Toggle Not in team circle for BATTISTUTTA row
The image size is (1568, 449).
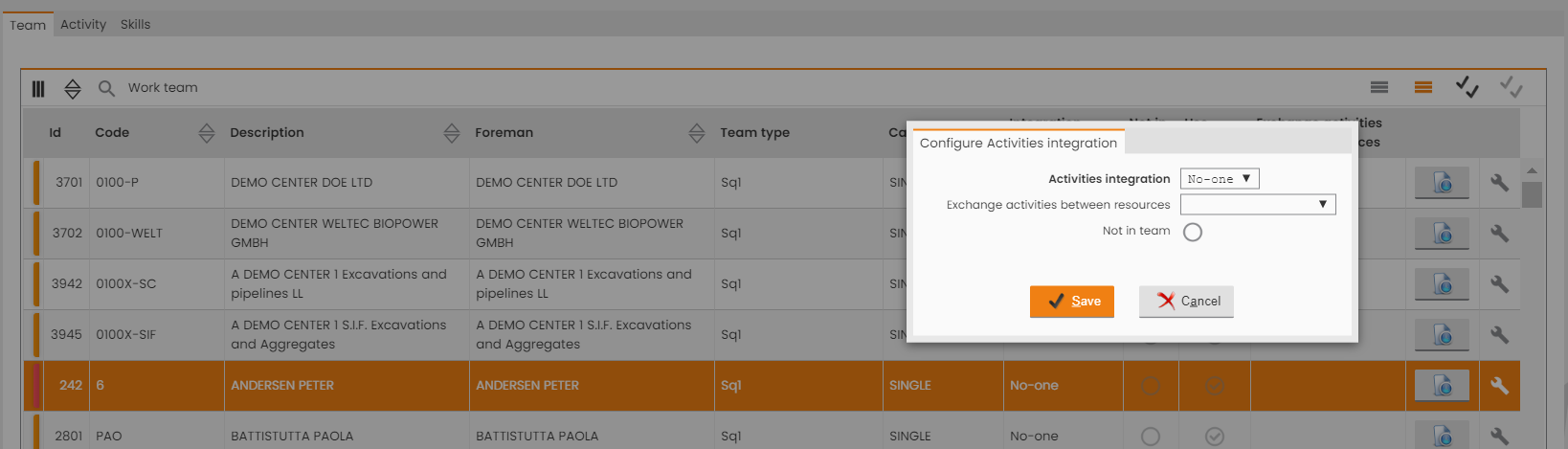coord(1151,437)
